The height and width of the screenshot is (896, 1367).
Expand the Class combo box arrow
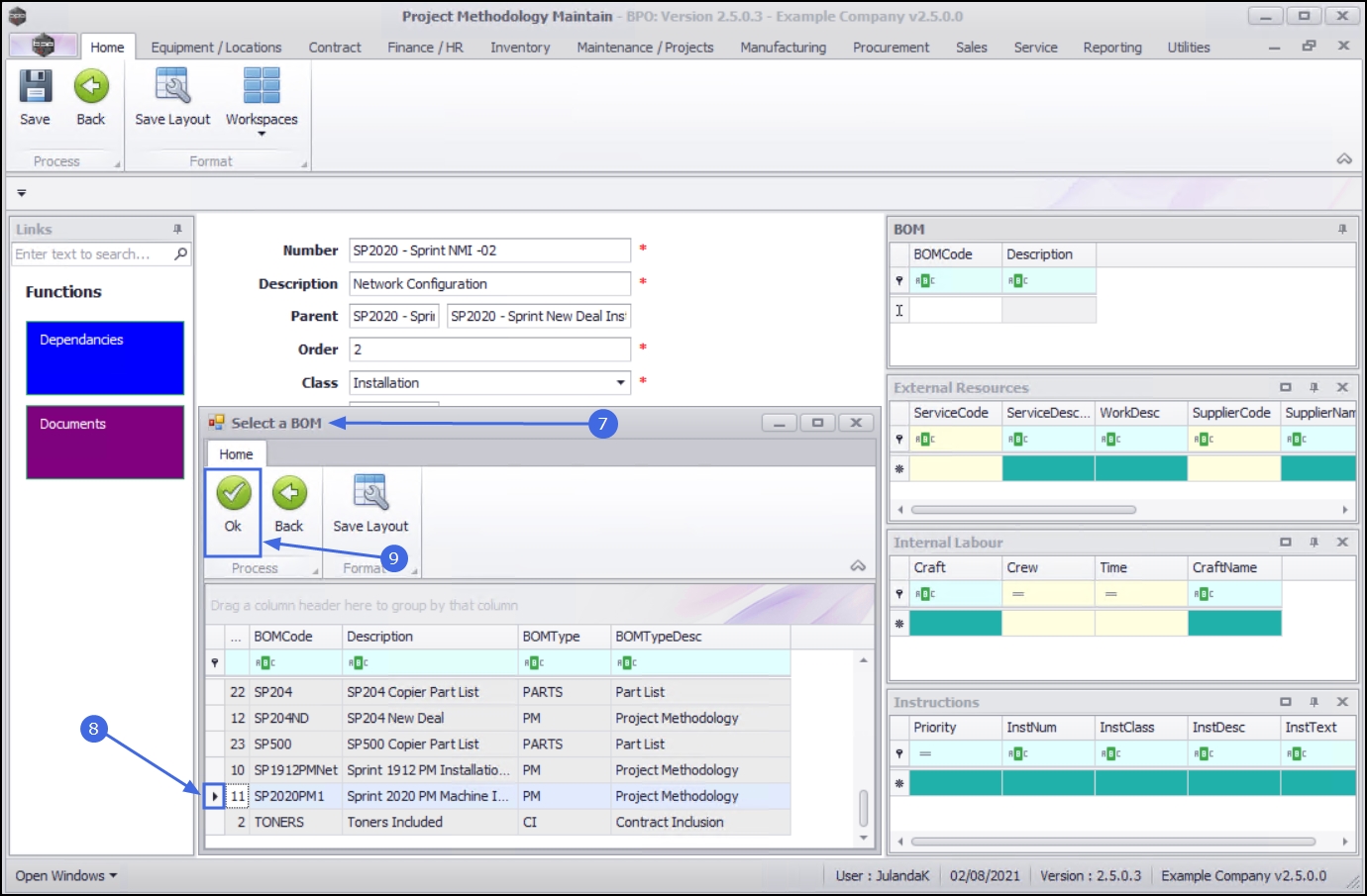point(620,383)
